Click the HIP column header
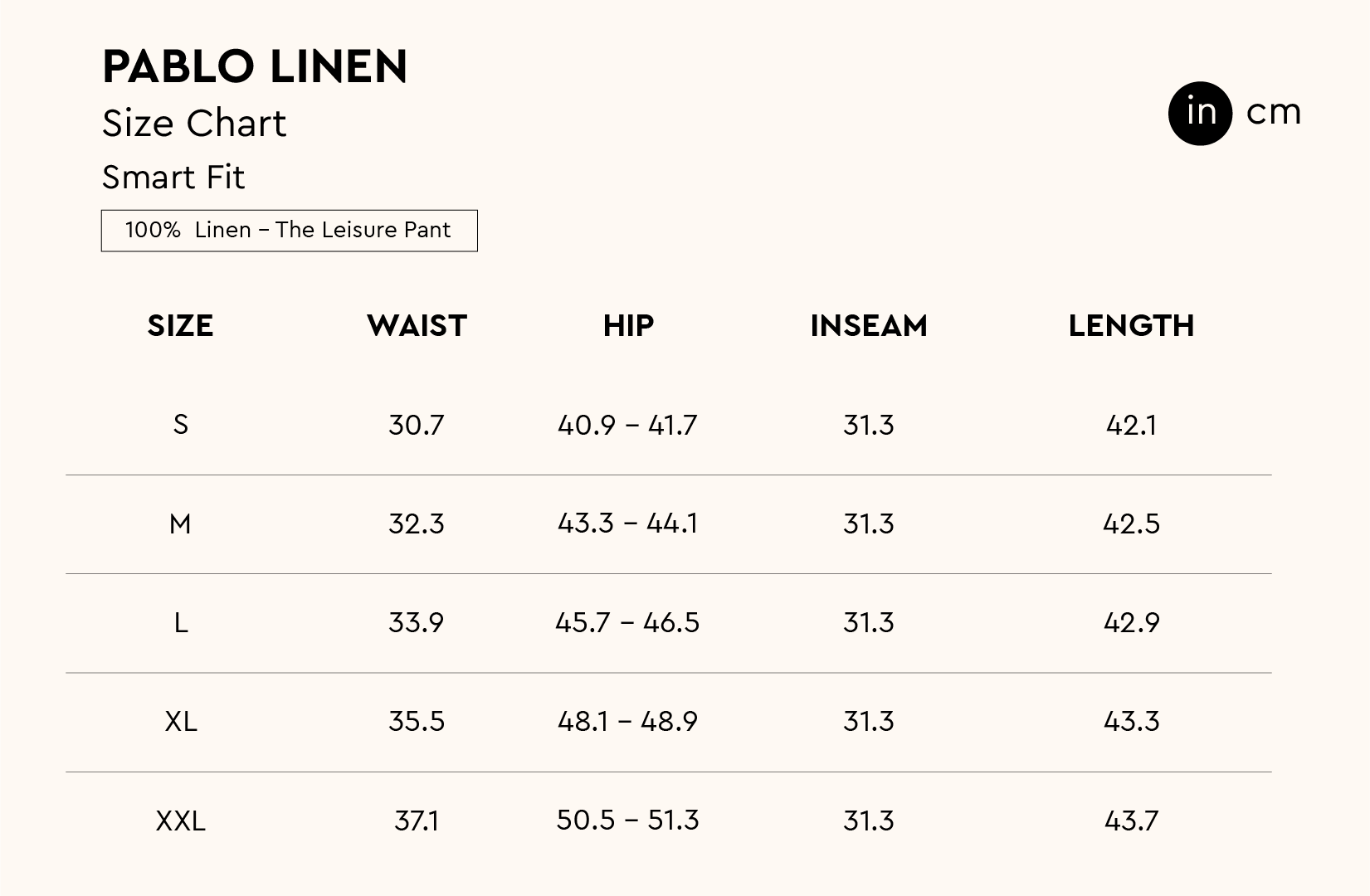The image size is (1370, 896). point(628,326)
